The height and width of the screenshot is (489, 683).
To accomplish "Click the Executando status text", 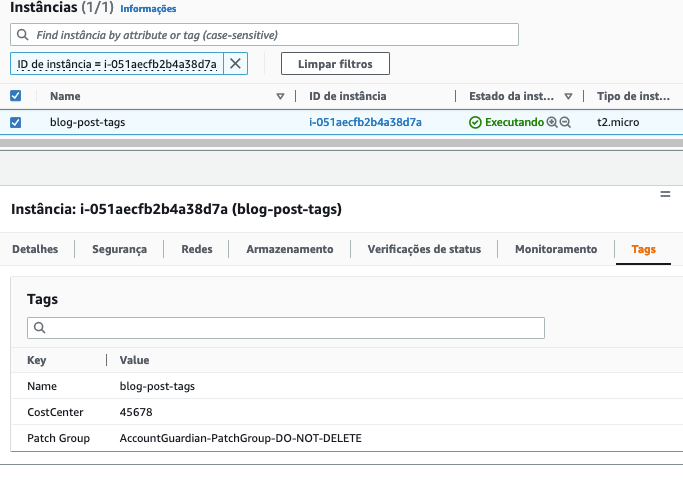I will (514, 122).
